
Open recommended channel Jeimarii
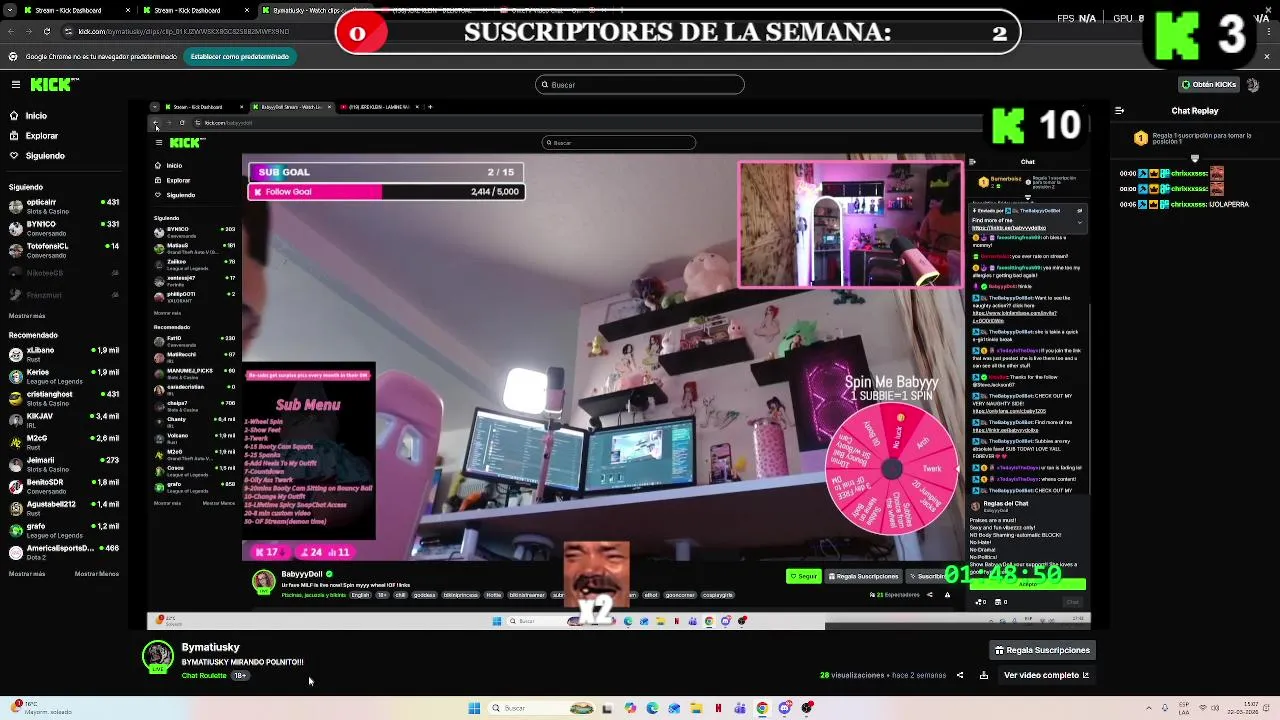tap(64, 464)
